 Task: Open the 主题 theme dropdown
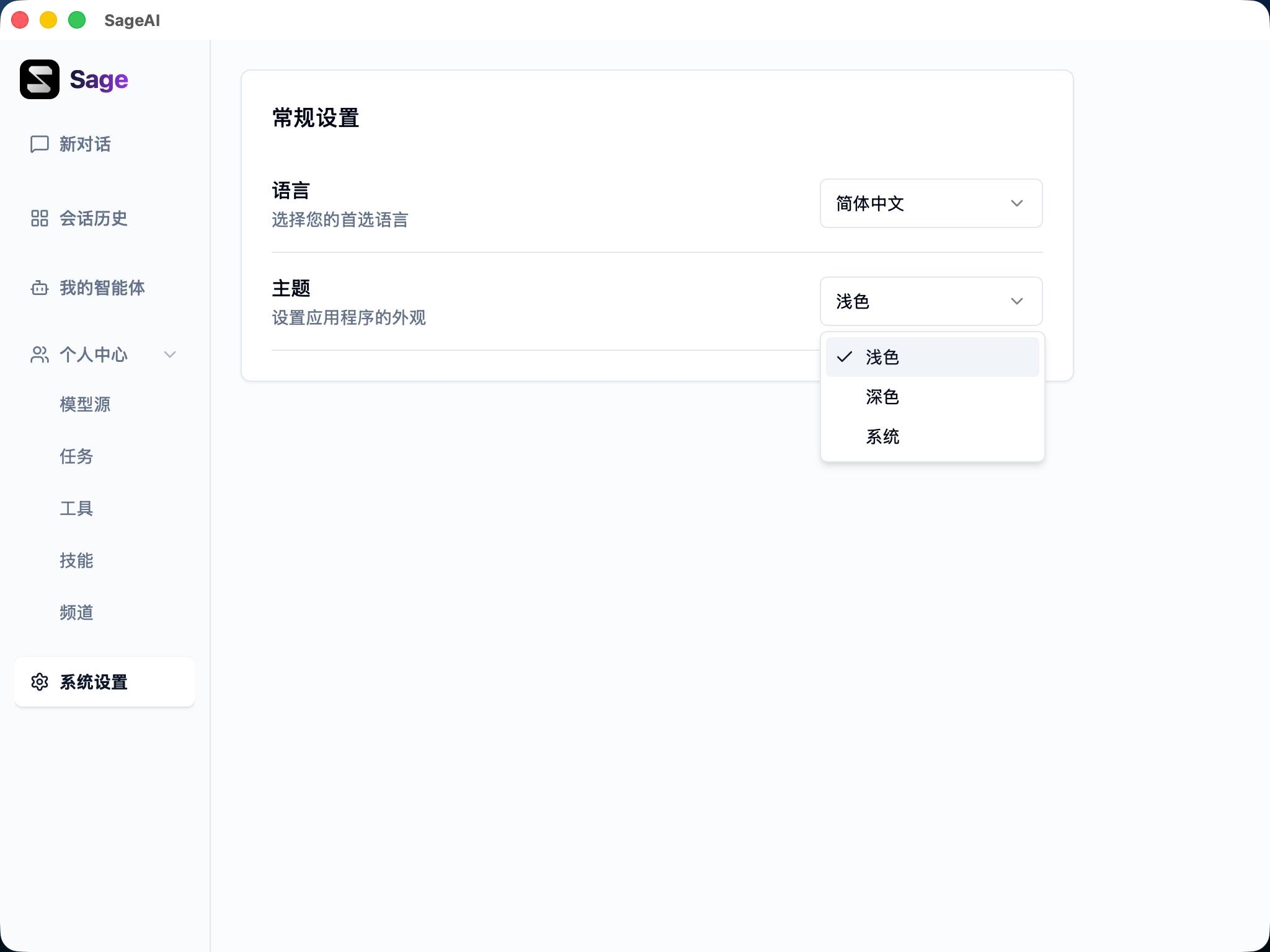pyautogui.click(x=931, y=301)
